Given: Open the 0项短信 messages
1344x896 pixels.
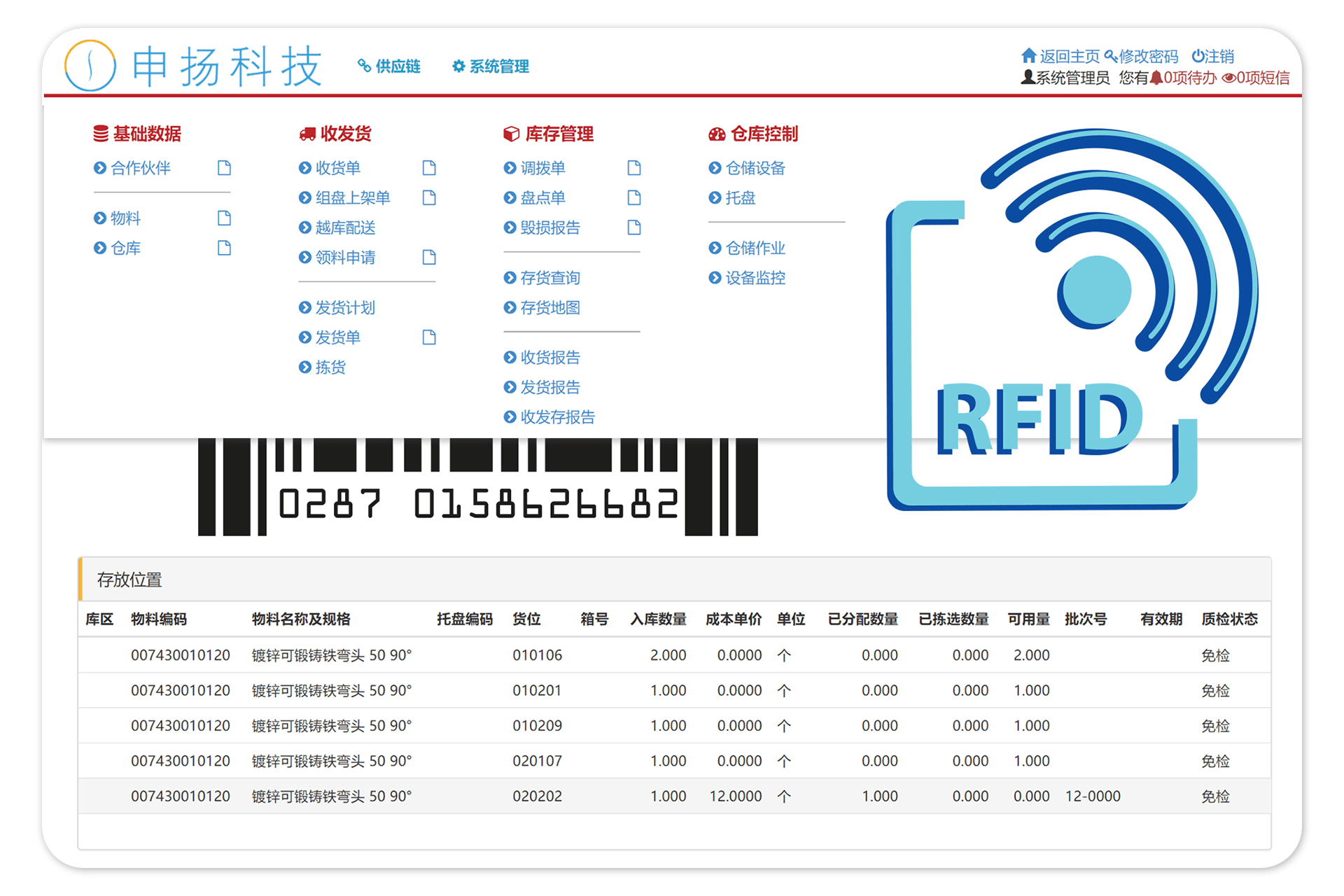Looking at the screenshot, I should [1256, 78].
